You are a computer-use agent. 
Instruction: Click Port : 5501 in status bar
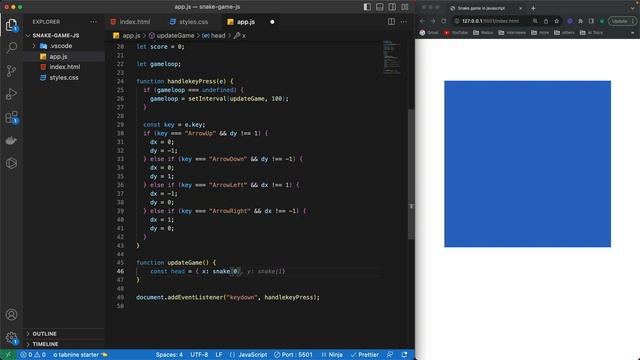pyautogui.click(x=293, y=355)
